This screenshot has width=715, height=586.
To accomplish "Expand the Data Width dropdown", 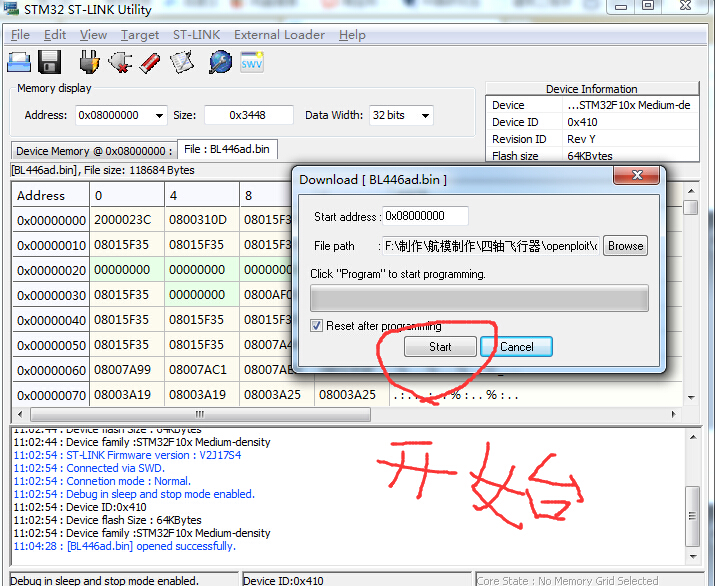I will point(425,115).
